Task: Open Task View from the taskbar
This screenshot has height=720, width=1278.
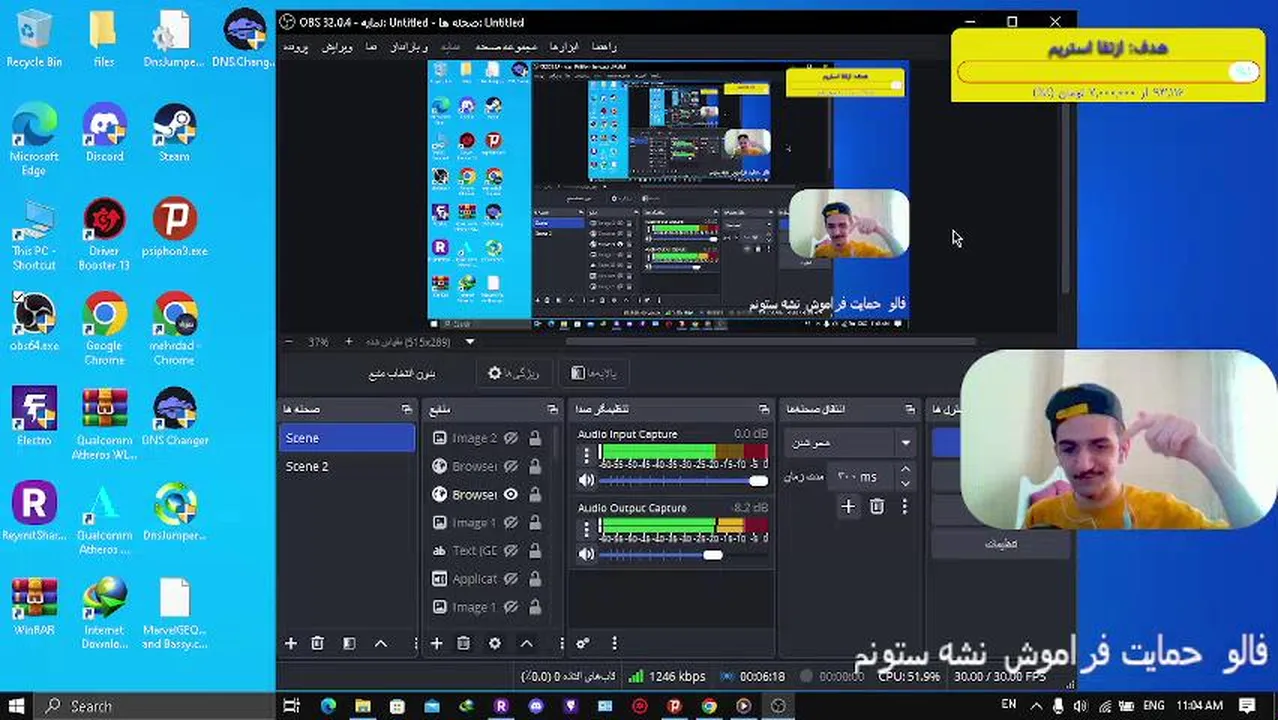Action: pyautogui.click(x=292, y=706)
